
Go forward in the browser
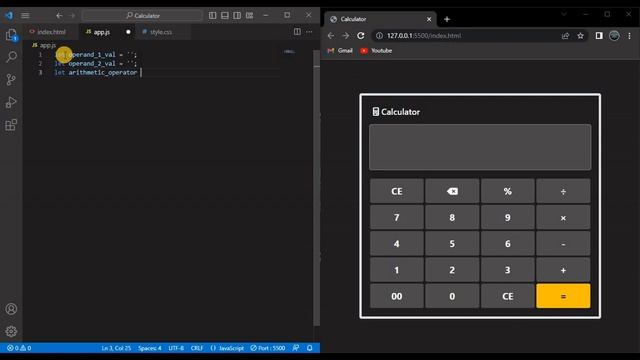click(x=346, y=36)
